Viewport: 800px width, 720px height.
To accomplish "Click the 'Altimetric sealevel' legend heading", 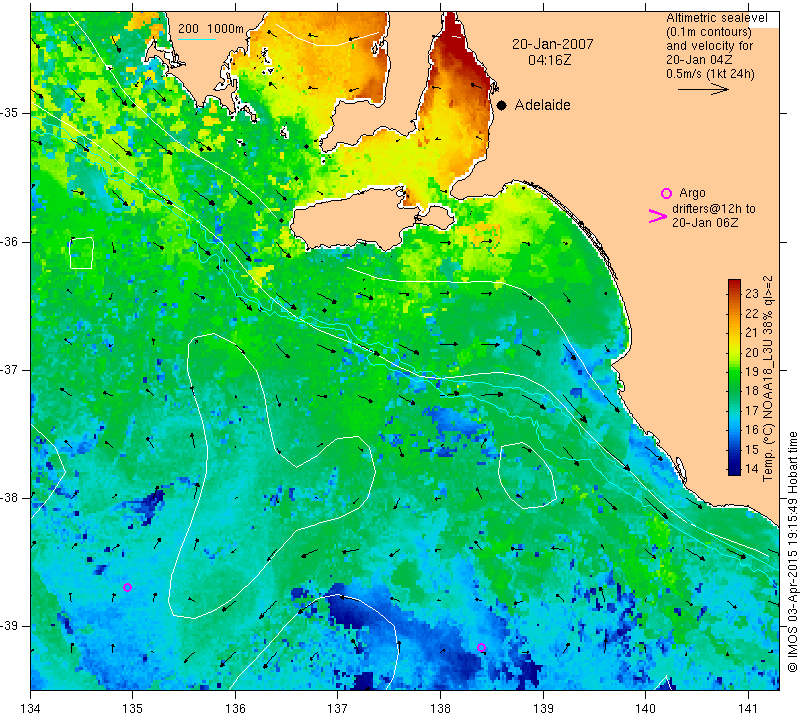I will click(x=716, y=18).
